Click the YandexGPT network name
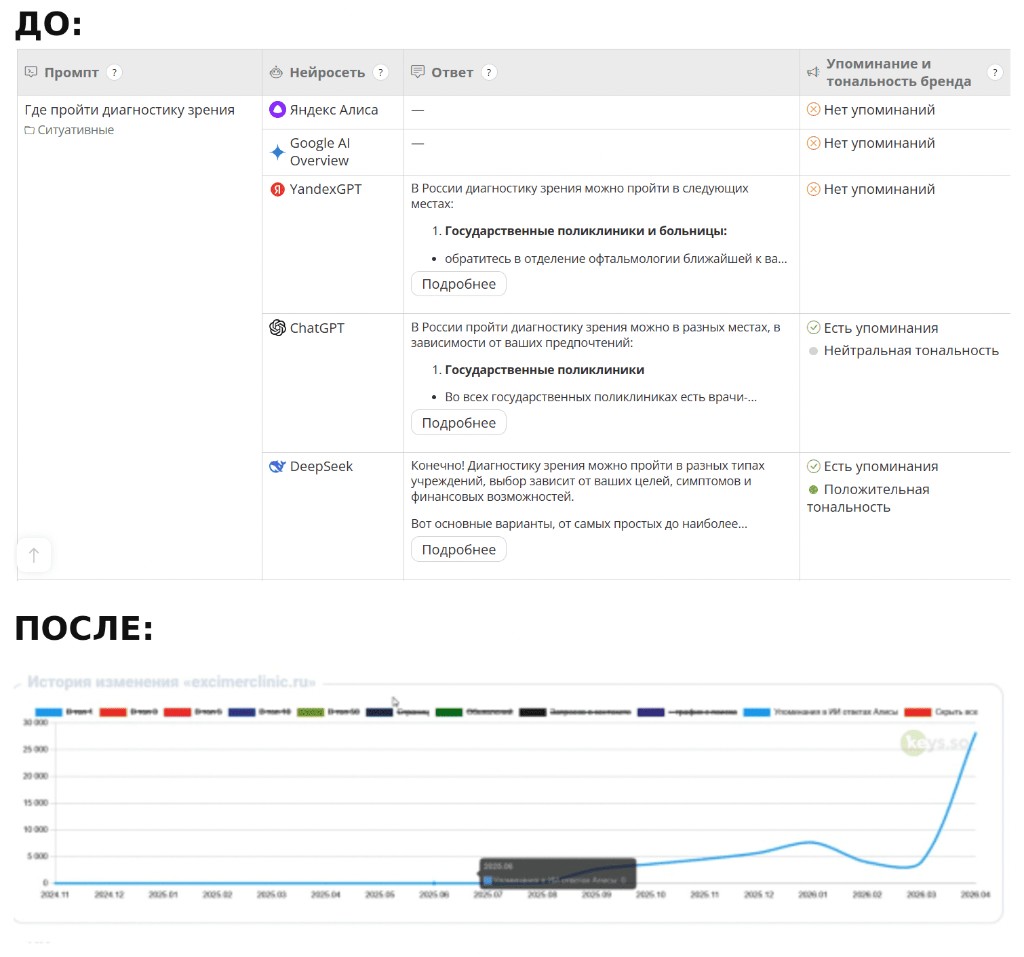Screen dimensions: 1024x957 [x=325, y=189]
